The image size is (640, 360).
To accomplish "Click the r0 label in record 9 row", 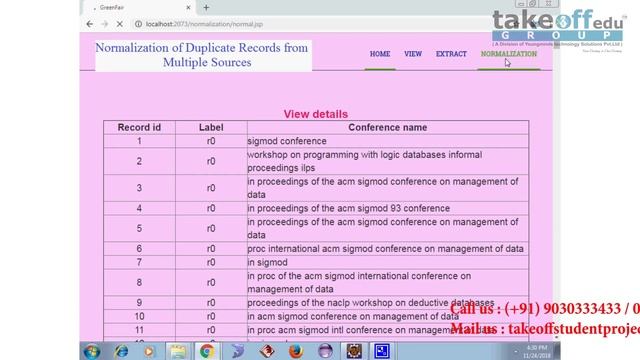I will [211, 303].
